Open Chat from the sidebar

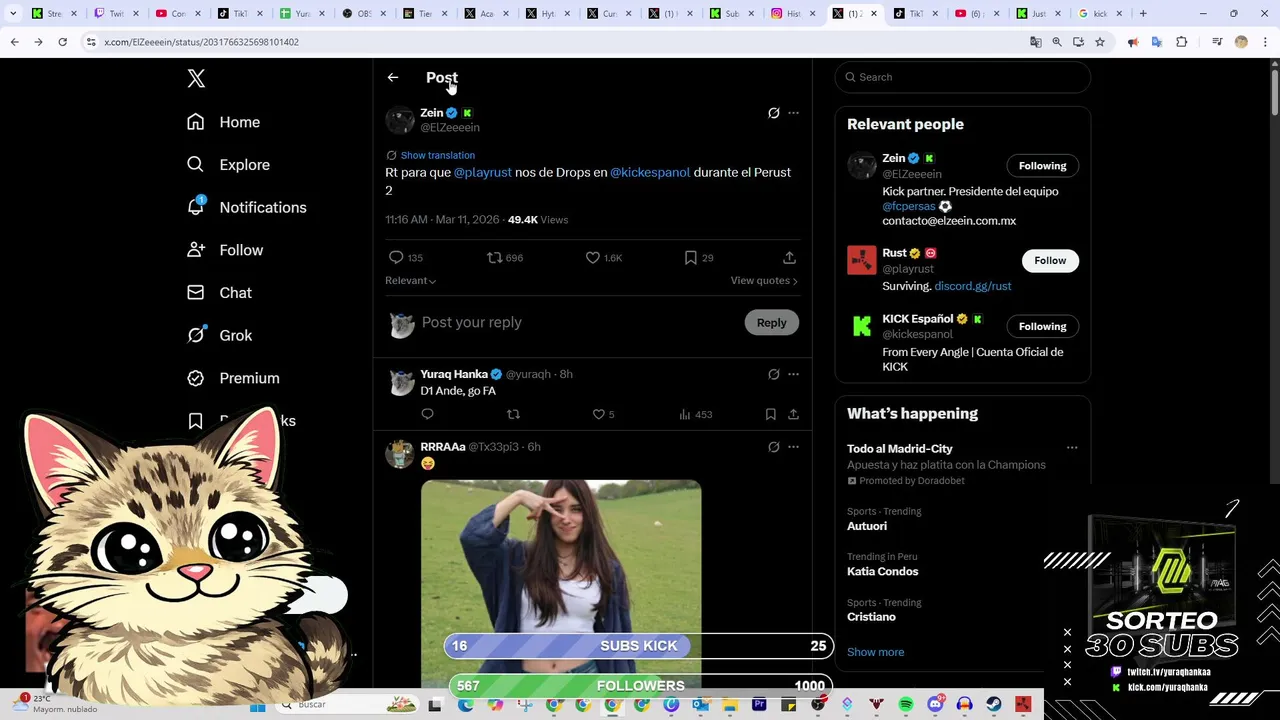coord(219,293)
